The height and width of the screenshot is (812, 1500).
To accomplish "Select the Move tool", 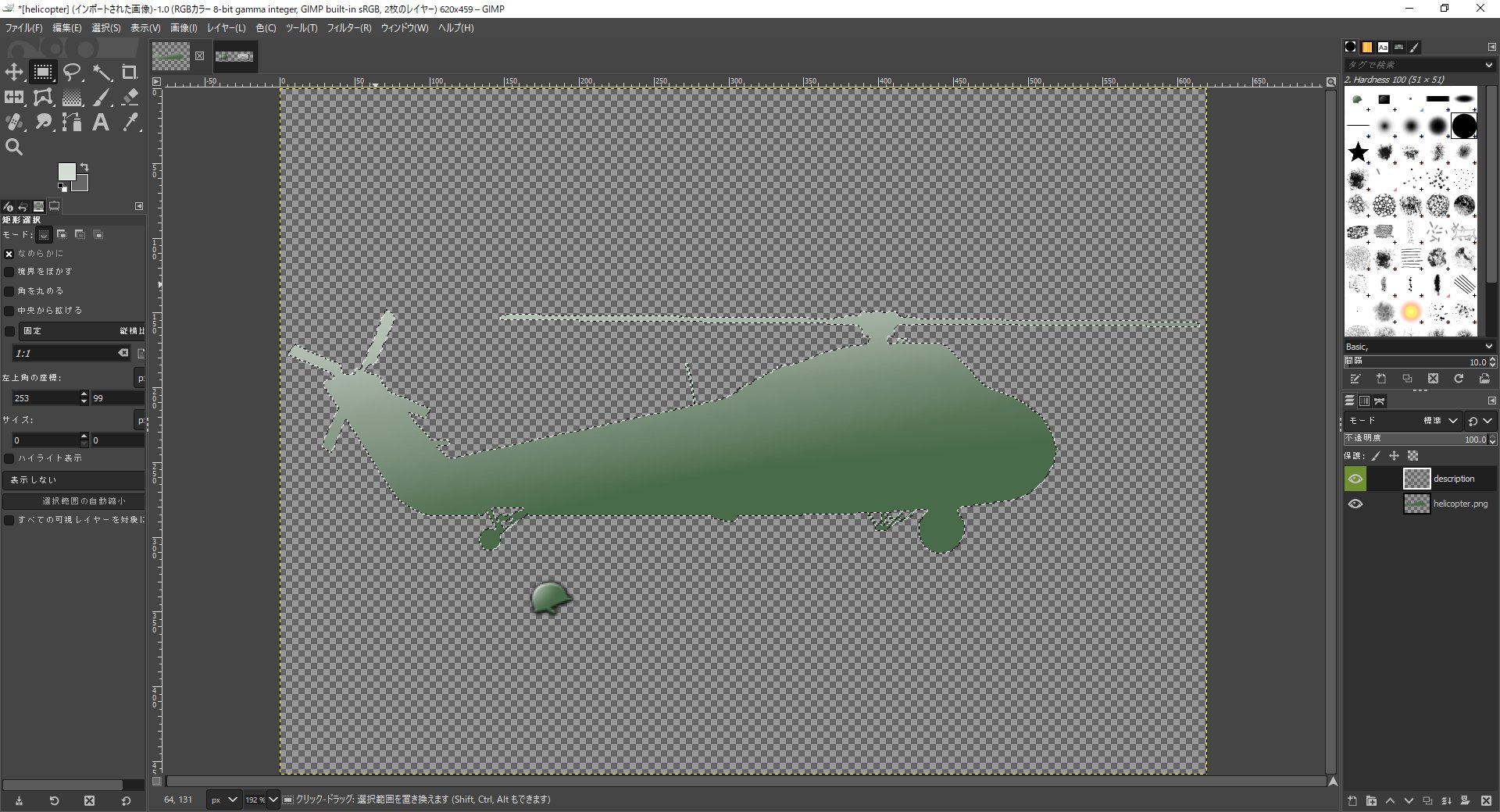I will (14, 73).
